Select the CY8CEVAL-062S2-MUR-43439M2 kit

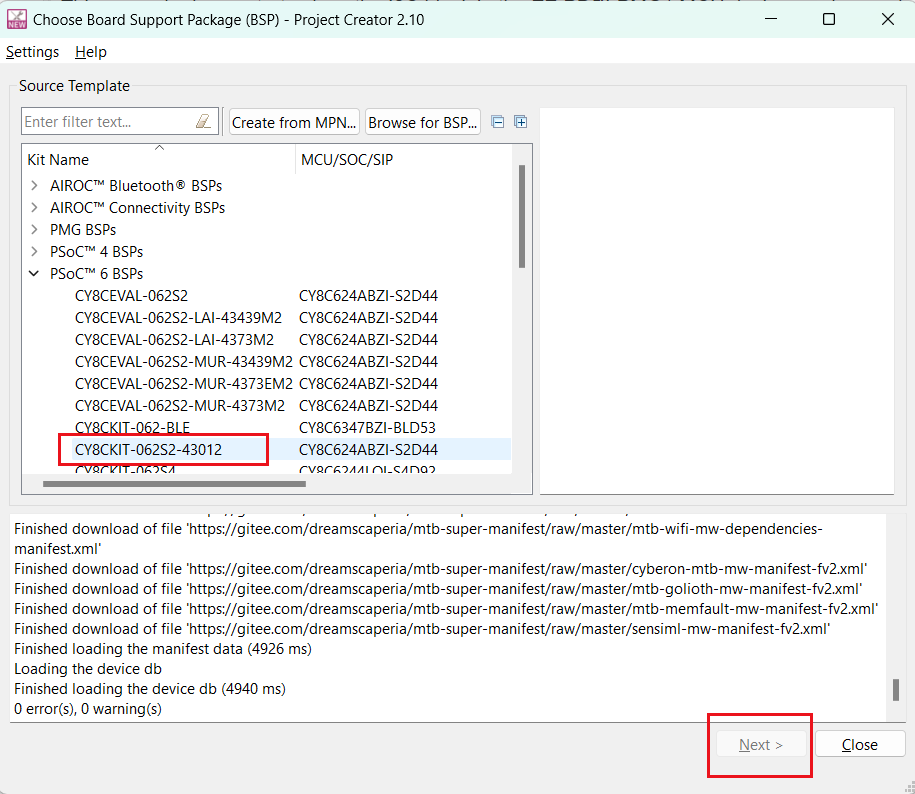[x=183, y=362]
